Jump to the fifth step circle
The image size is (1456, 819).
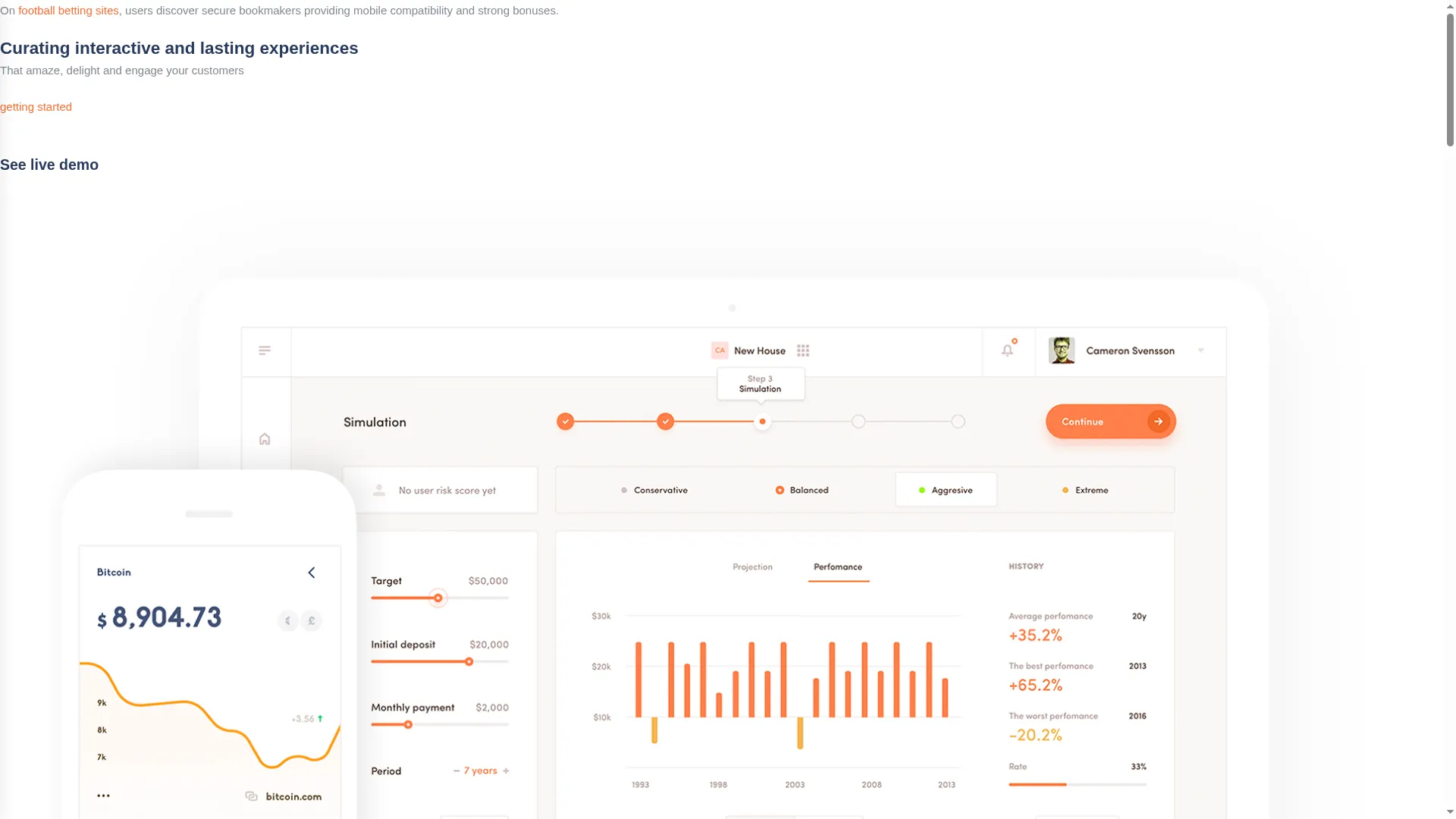click(959, 422)
